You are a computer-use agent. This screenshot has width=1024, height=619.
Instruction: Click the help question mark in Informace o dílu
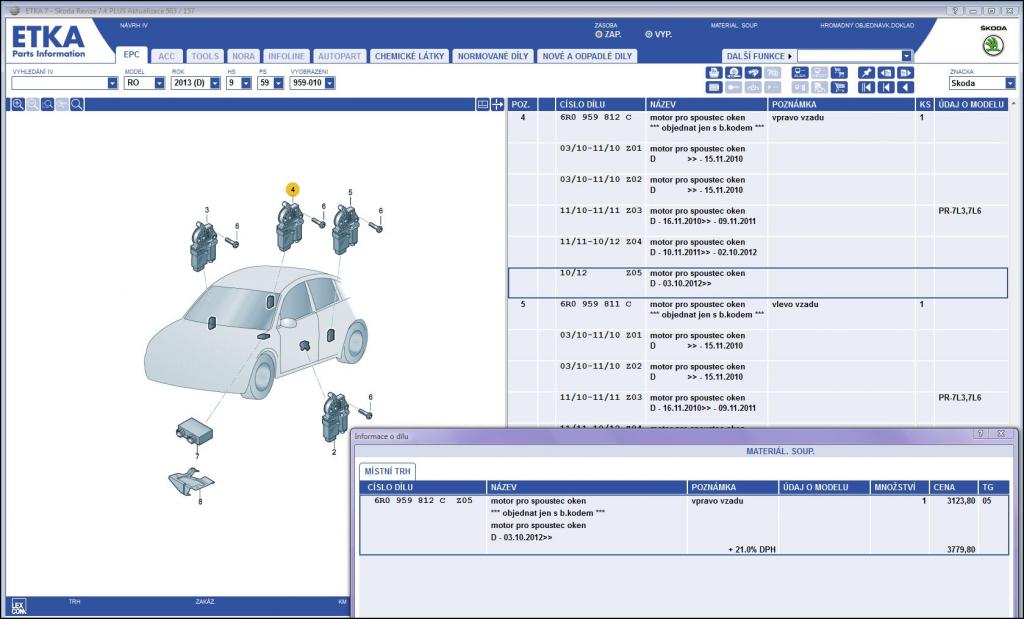pos(980,434)
